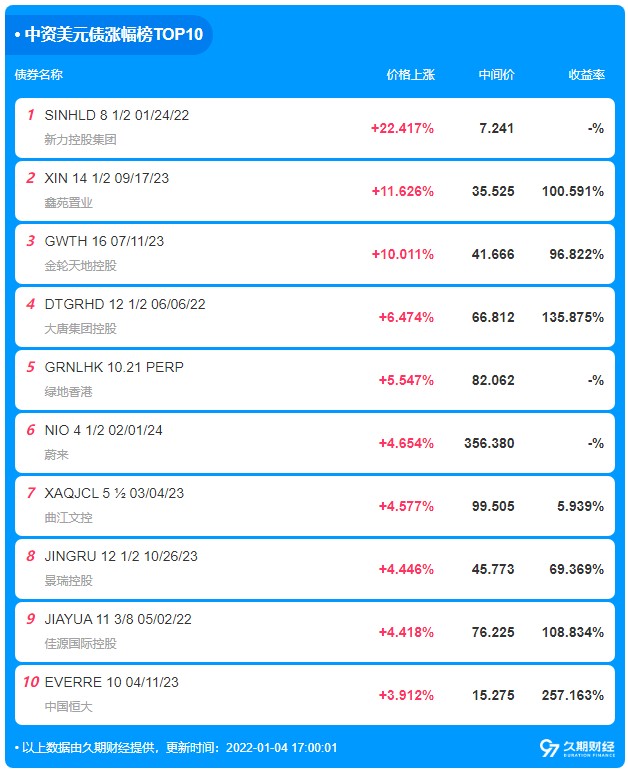Click the +22.417% price gain value

[x=402, y=128]
